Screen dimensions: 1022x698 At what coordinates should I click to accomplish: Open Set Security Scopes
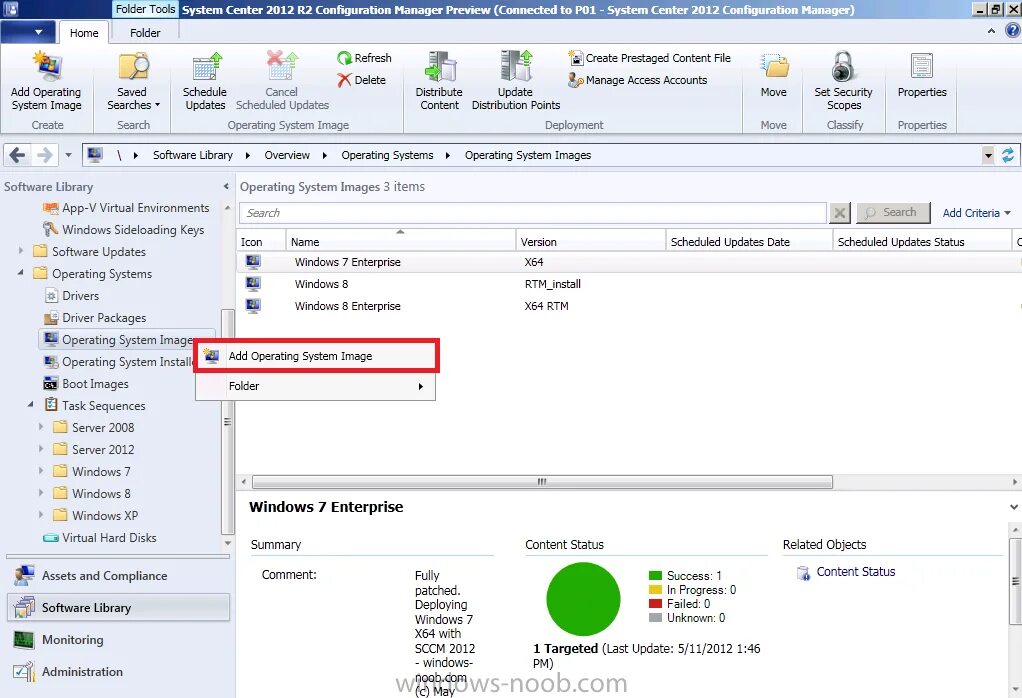(x=843, y=80)
